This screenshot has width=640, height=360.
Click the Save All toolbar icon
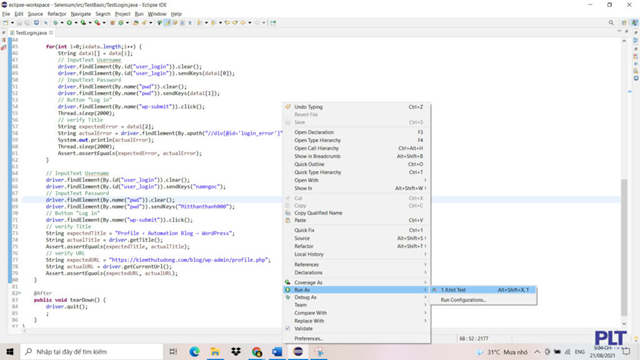(27, 23)
